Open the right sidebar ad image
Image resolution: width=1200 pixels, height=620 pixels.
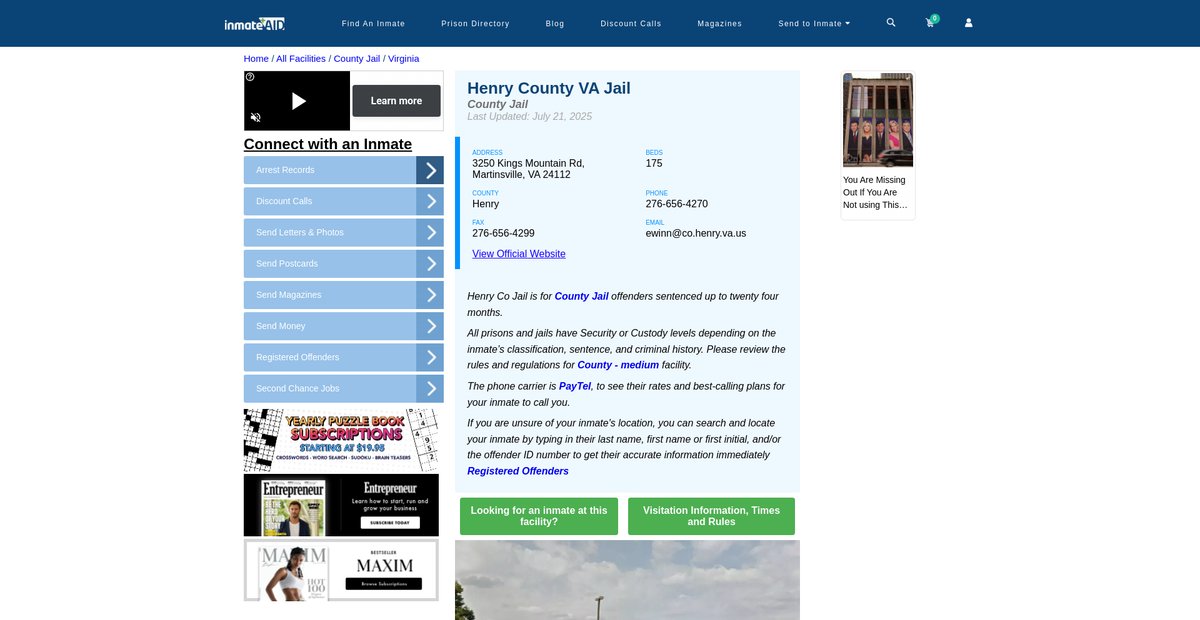(878, 119)
